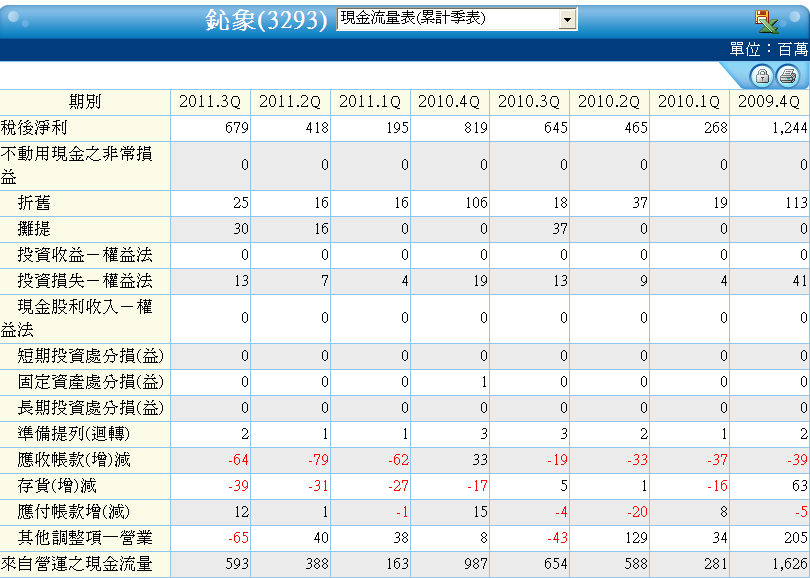Click the 單位：百萬 unit label

pos(769,50)
